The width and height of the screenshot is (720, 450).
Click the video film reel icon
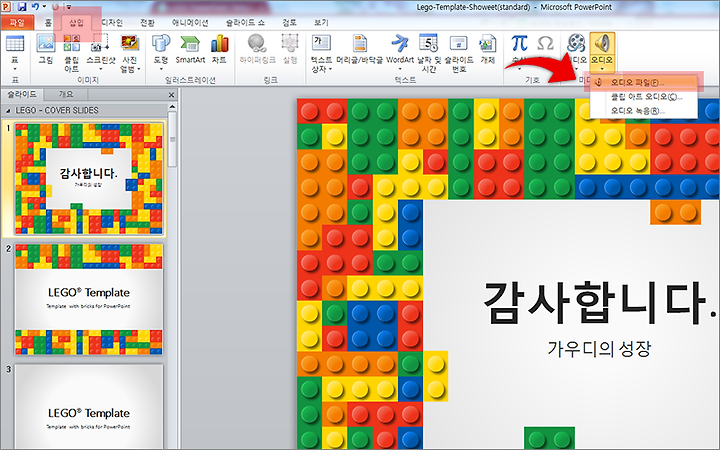[576, 43]
